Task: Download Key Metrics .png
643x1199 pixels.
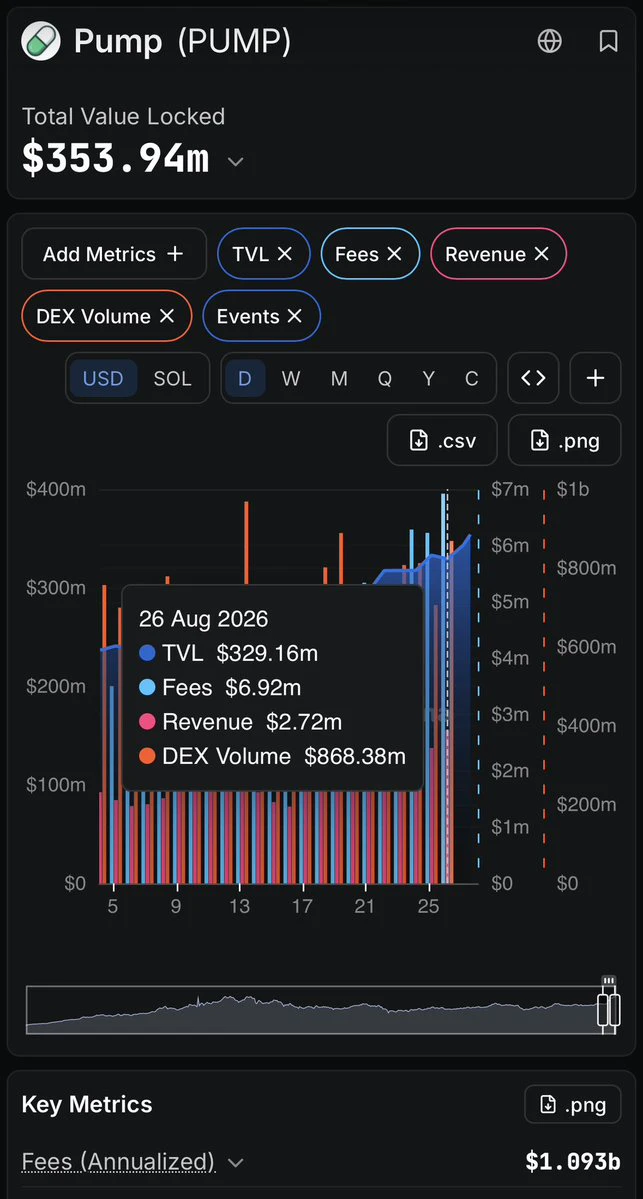Action: point(573,1104)
